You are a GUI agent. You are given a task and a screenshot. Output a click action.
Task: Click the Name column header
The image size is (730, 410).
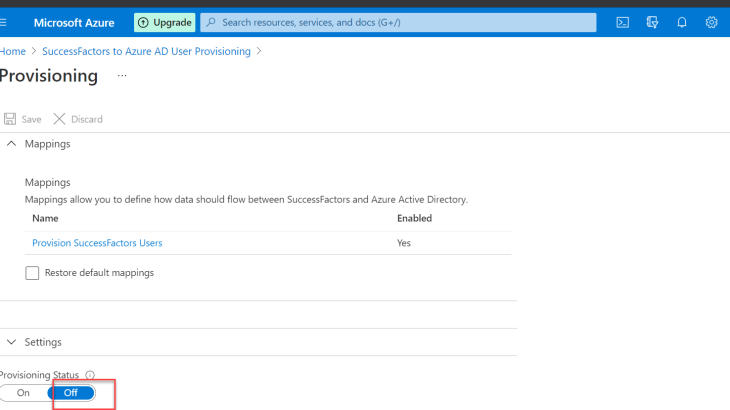pos(45,218)
